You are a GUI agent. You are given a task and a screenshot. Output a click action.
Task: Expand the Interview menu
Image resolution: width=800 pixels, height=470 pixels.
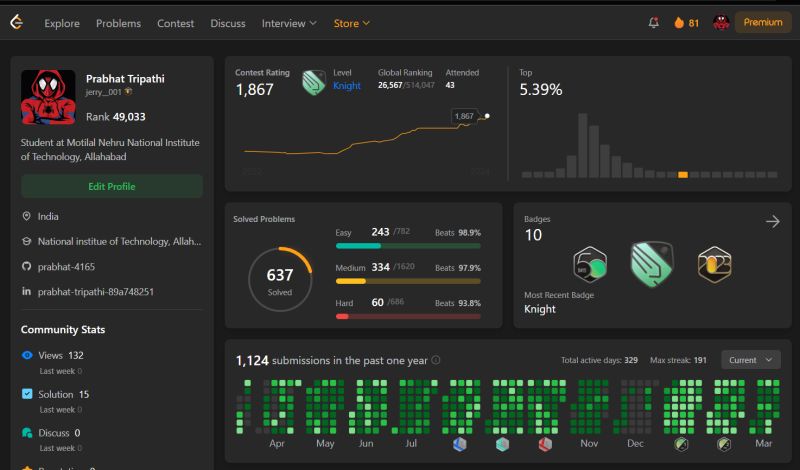pos(289,23)
